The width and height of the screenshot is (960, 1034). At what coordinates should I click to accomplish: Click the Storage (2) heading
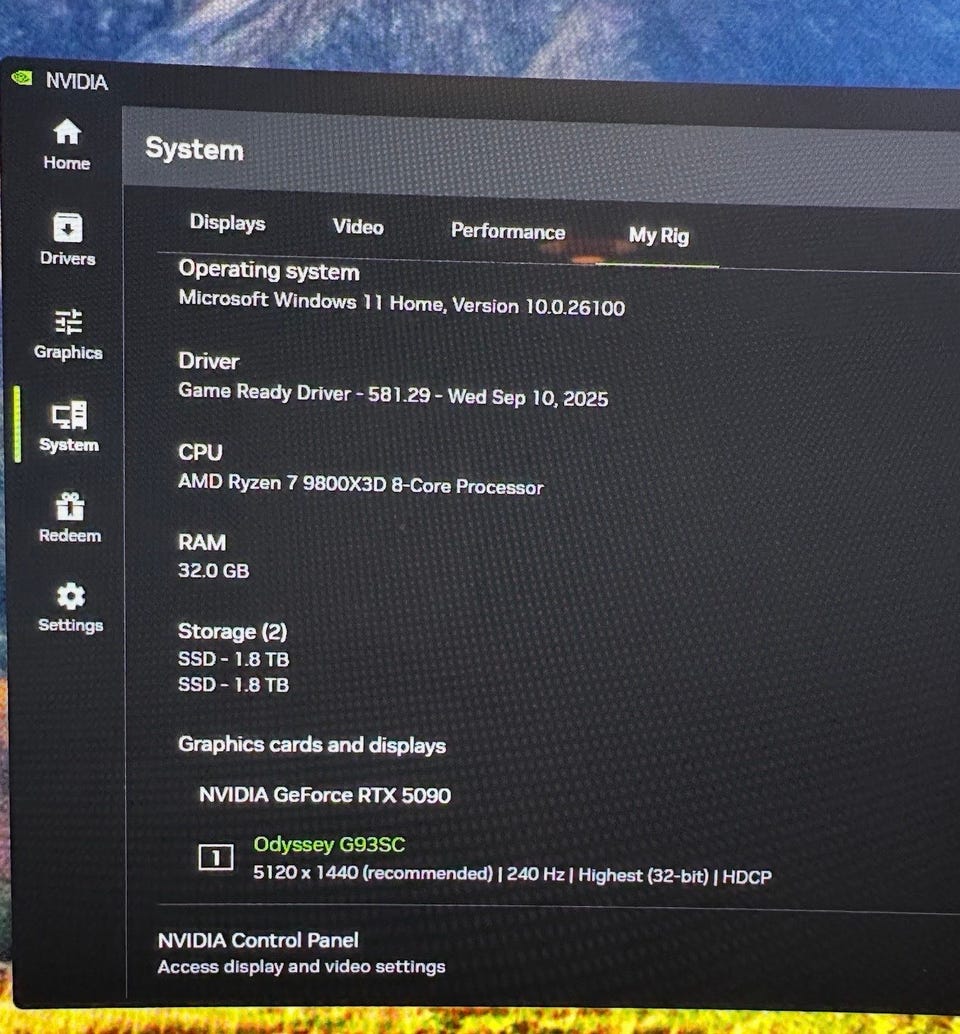[x=233, y=632]
